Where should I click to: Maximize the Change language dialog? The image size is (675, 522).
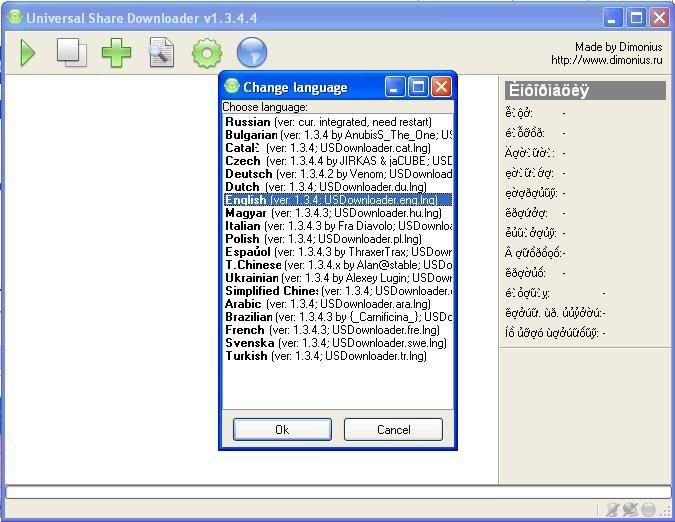(418, 87)
